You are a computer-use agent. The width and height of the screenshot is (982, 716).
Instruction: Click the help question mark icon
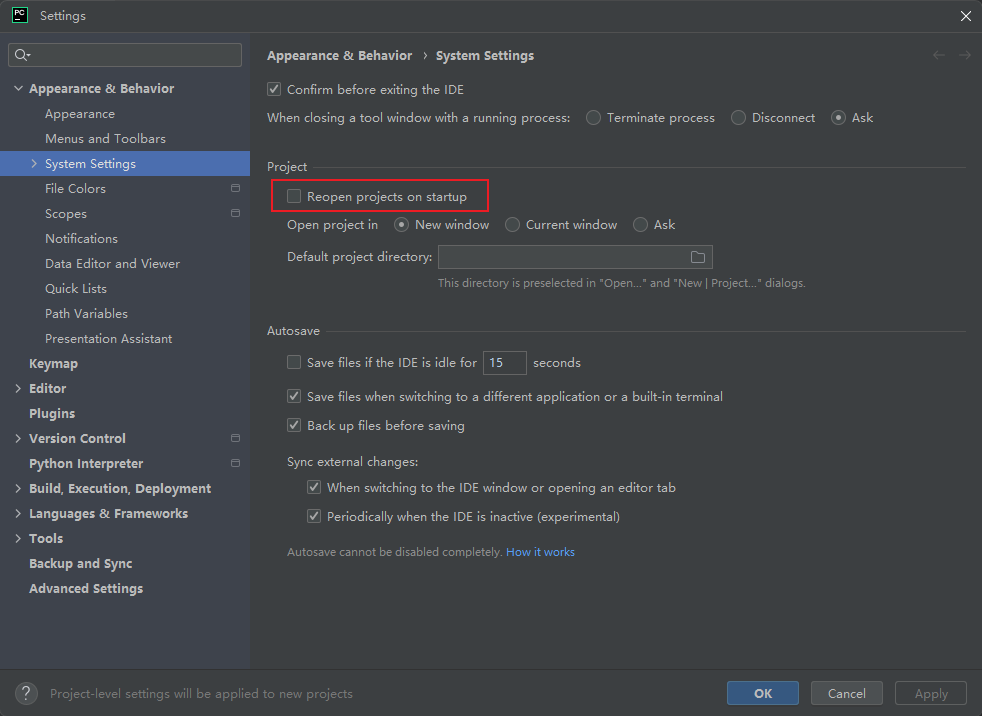click(x=27, y=693)
